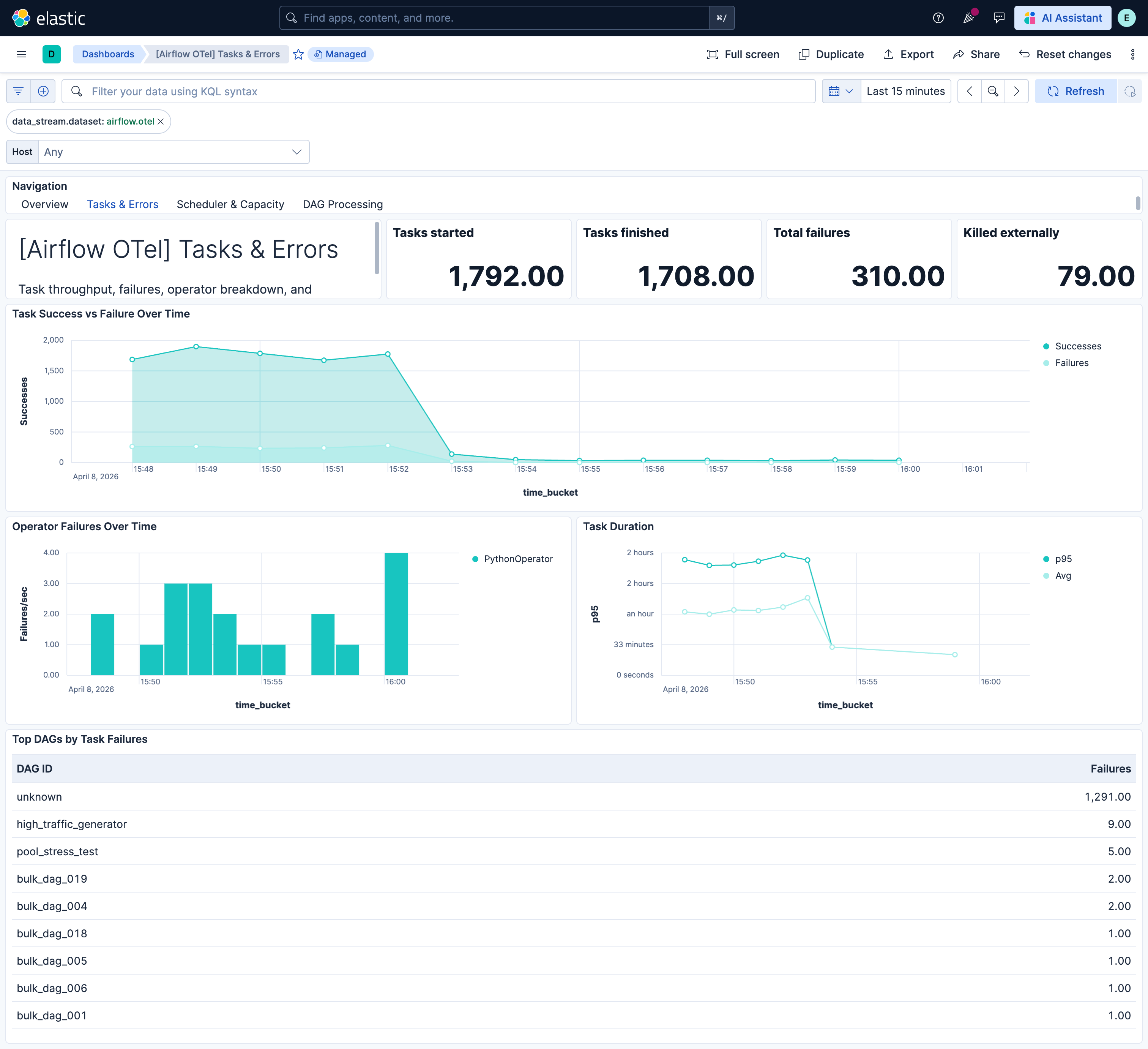Duplicate the current dashboard

831,54
